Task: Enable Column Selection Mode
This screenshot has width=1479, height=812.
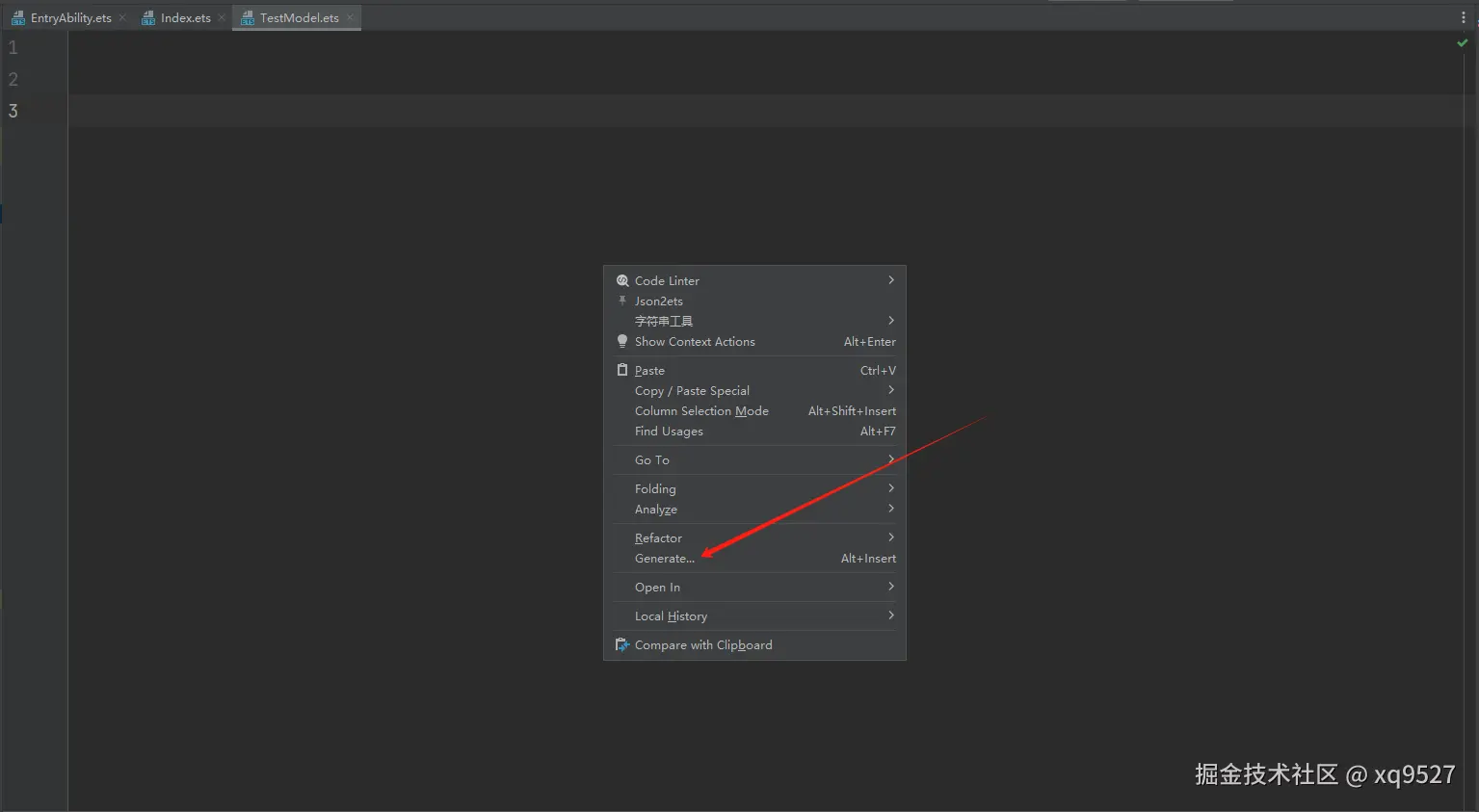Action: click(754, 410)
